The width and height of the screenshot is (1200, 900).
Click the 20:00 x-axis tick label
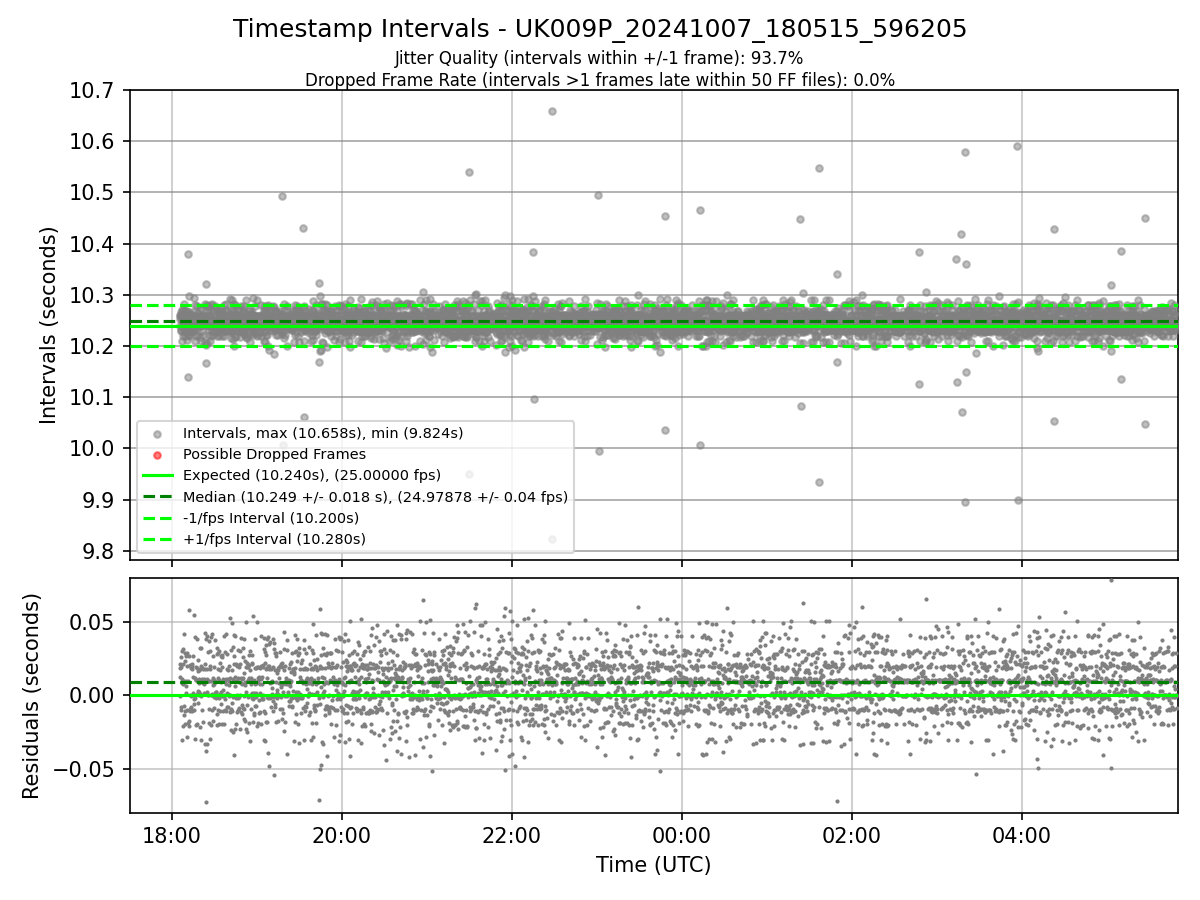pyautogui.click(x=342, y=835)
